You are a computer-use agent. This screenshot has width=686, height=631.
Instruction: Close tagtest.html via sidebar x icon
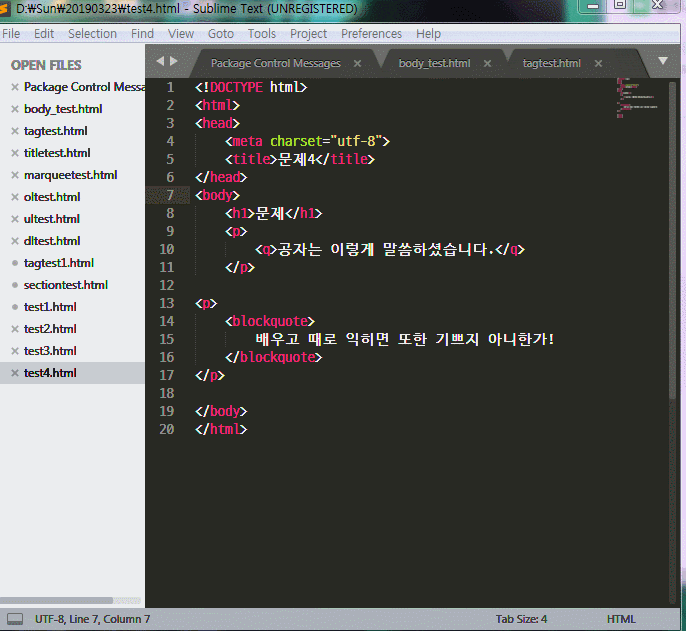click(15, 131)
